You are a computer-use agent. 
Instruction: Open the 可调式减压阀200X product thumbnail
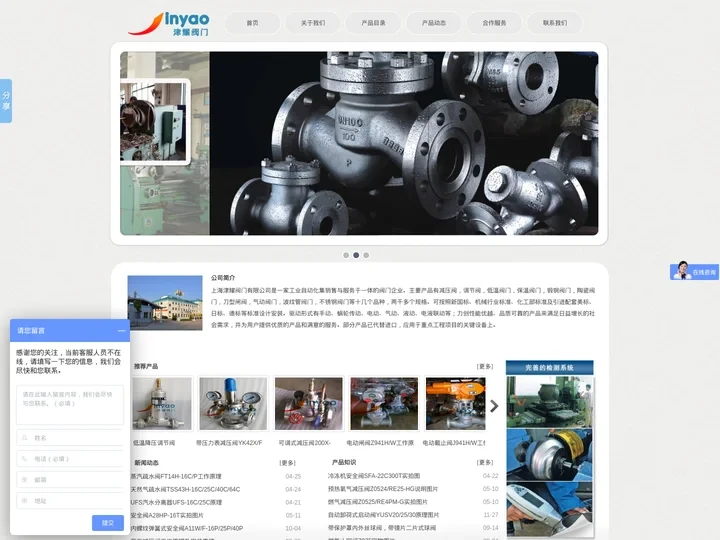click(309, 404)
